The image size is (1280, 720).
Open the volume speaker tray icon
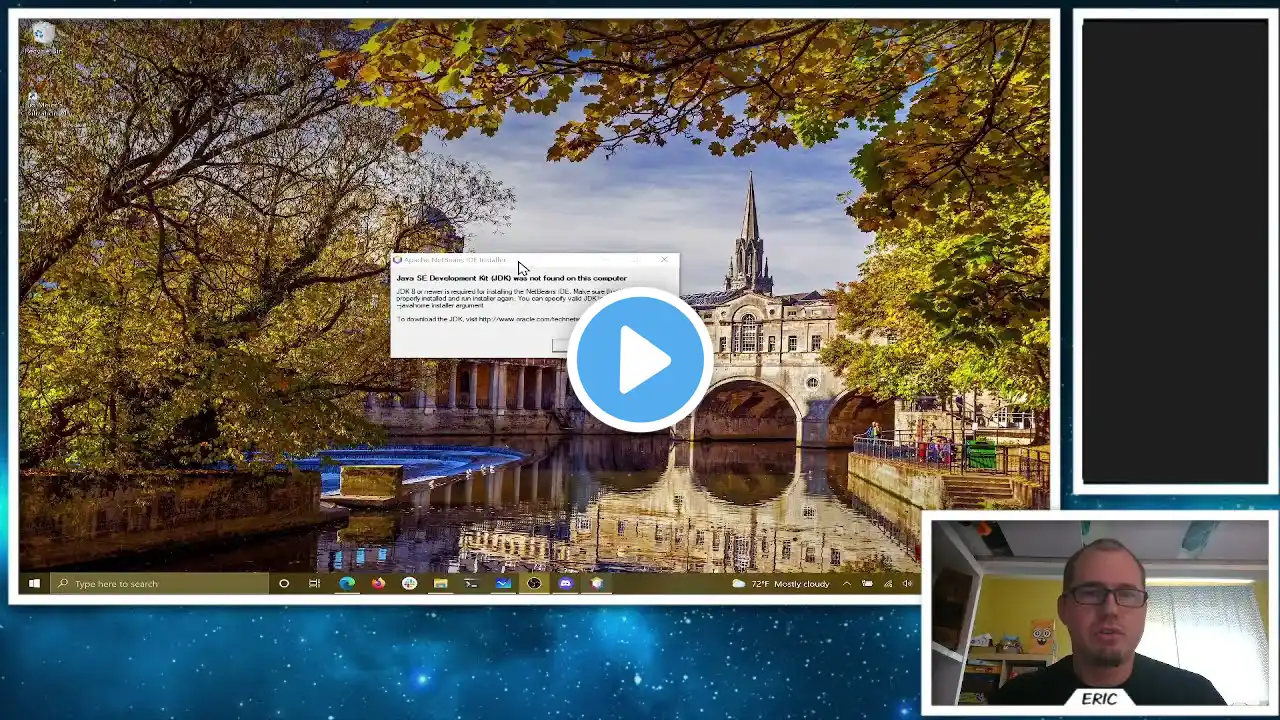tap(907, 583)
